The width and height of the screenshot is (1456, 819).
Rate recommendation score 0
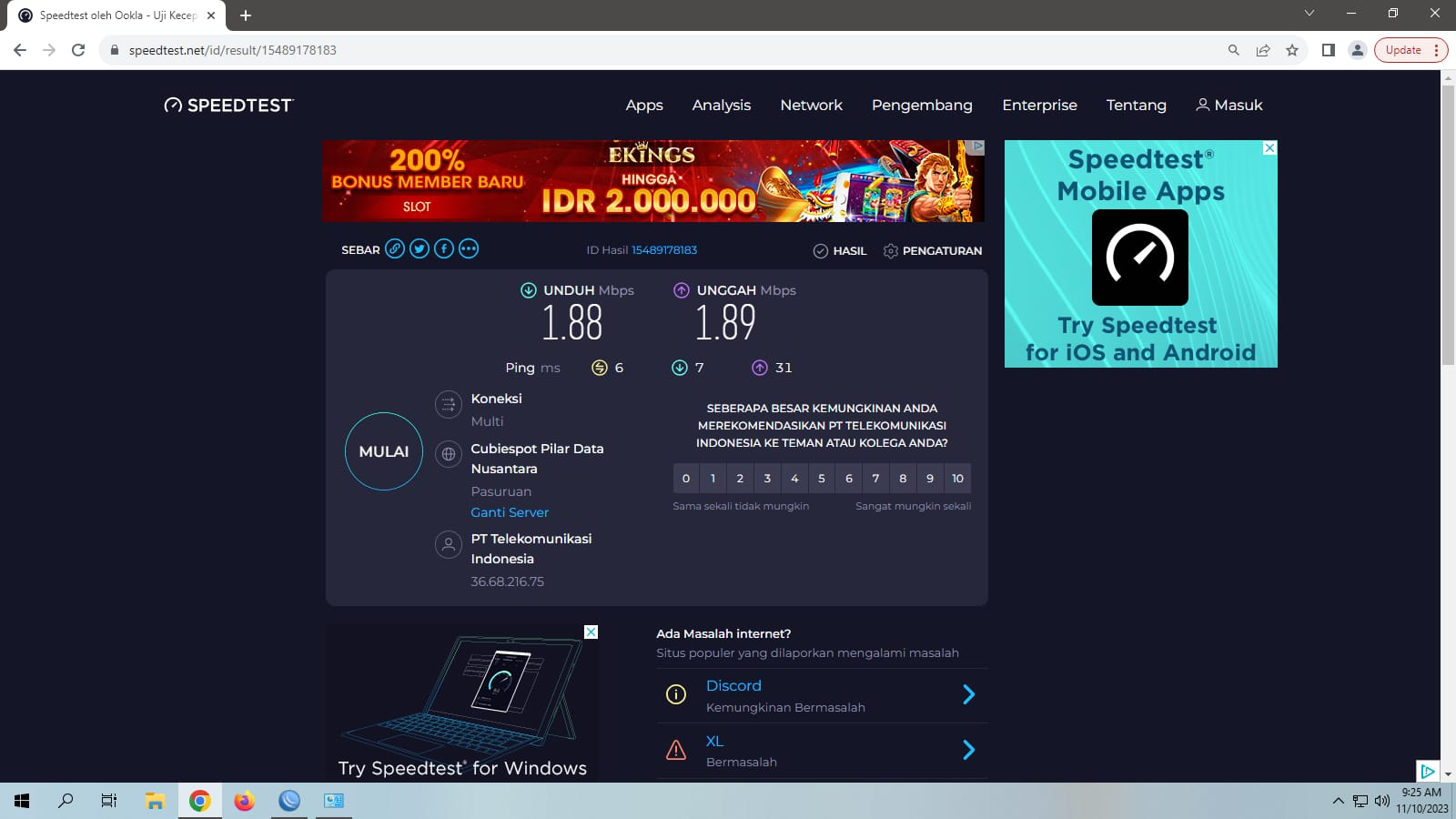coord(686,479)
